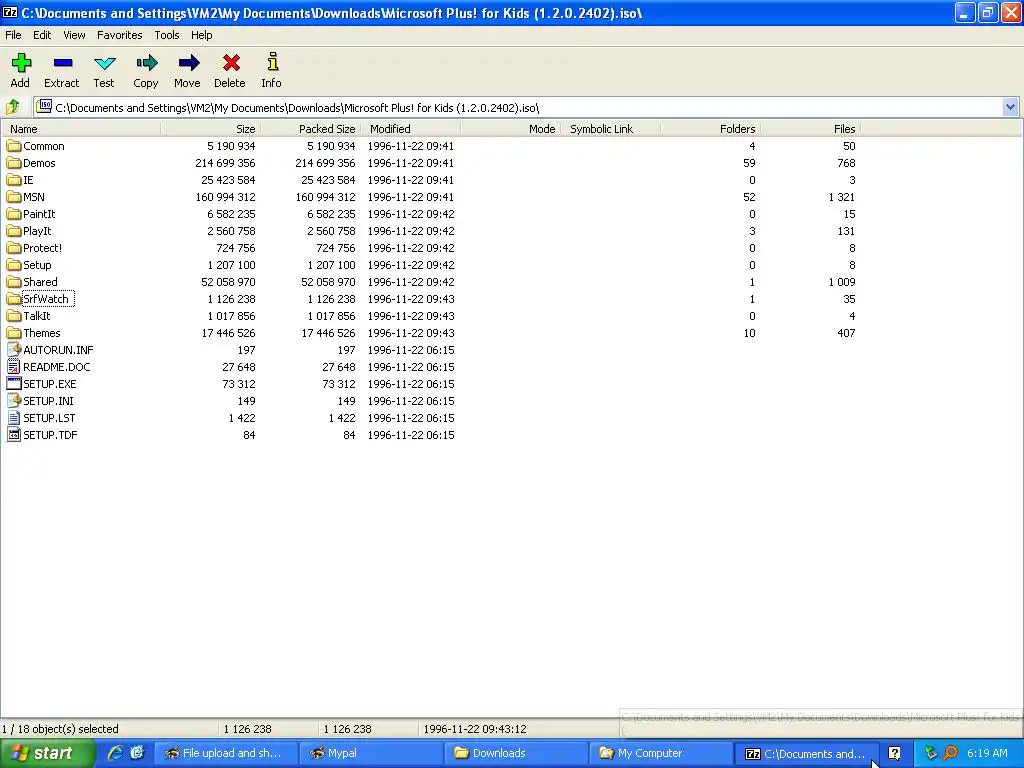Select the PlayIt folder icon
This screenshot has height=768, width=1024.
[14, 231]
